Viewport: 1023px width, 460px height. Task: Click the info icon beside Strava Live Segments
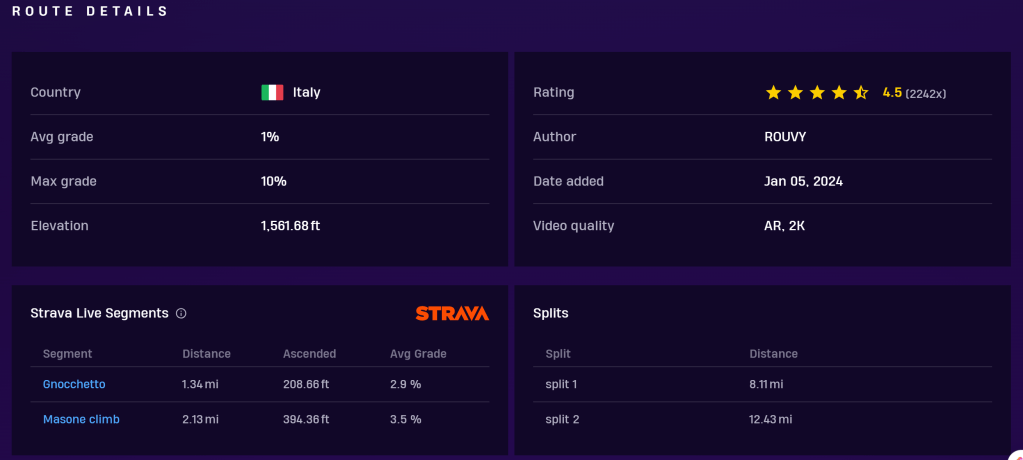tap(181, 313)
